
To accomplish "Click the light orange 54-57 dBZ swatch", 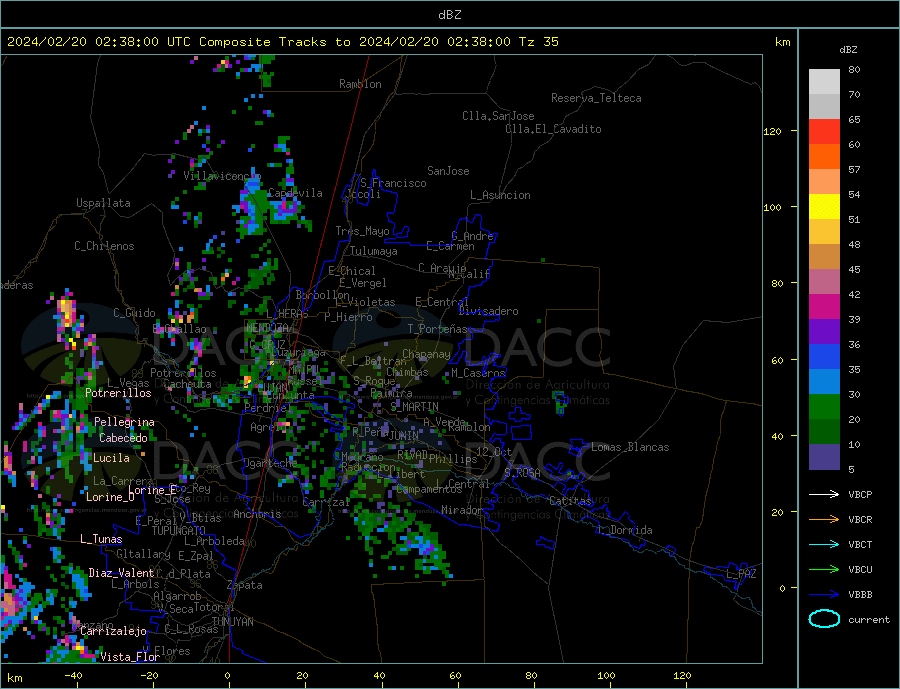I will pyautogui.click(x=824, y=181).
